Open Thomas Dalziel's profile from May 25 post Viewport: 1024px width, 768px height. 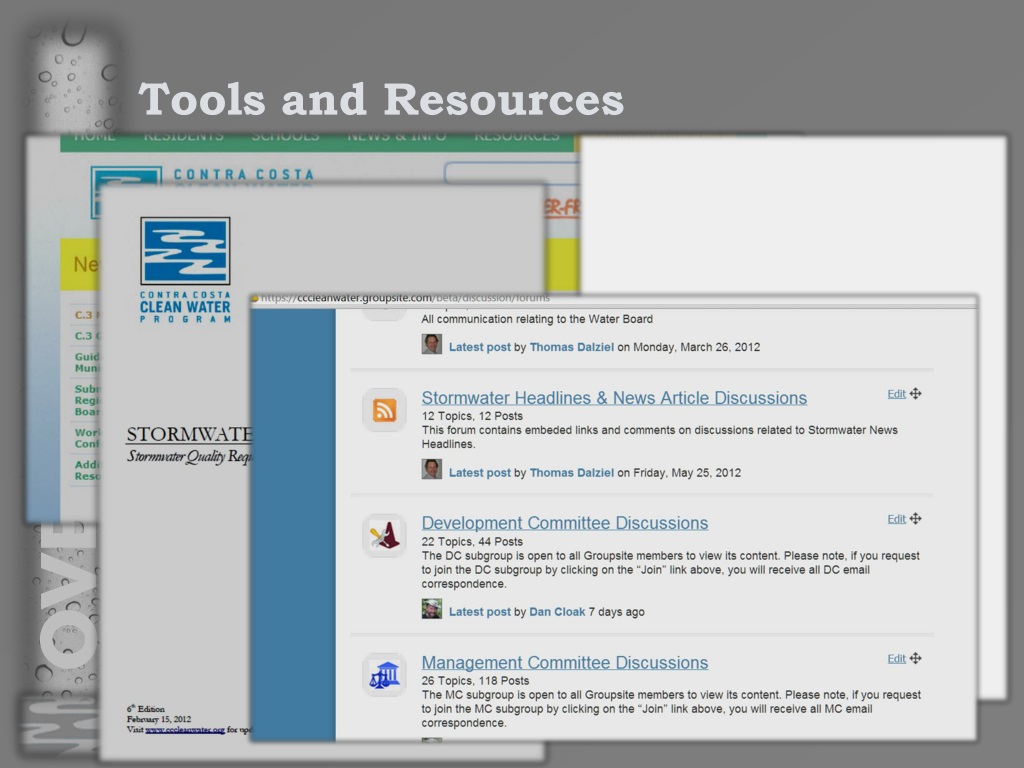(x=571, y=473)
